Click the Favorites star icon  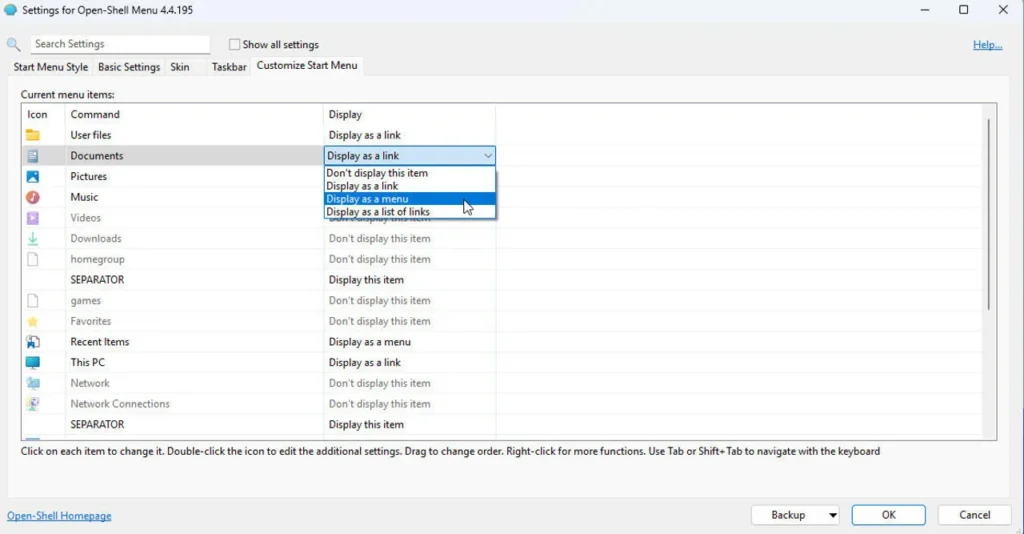[33, 322]
